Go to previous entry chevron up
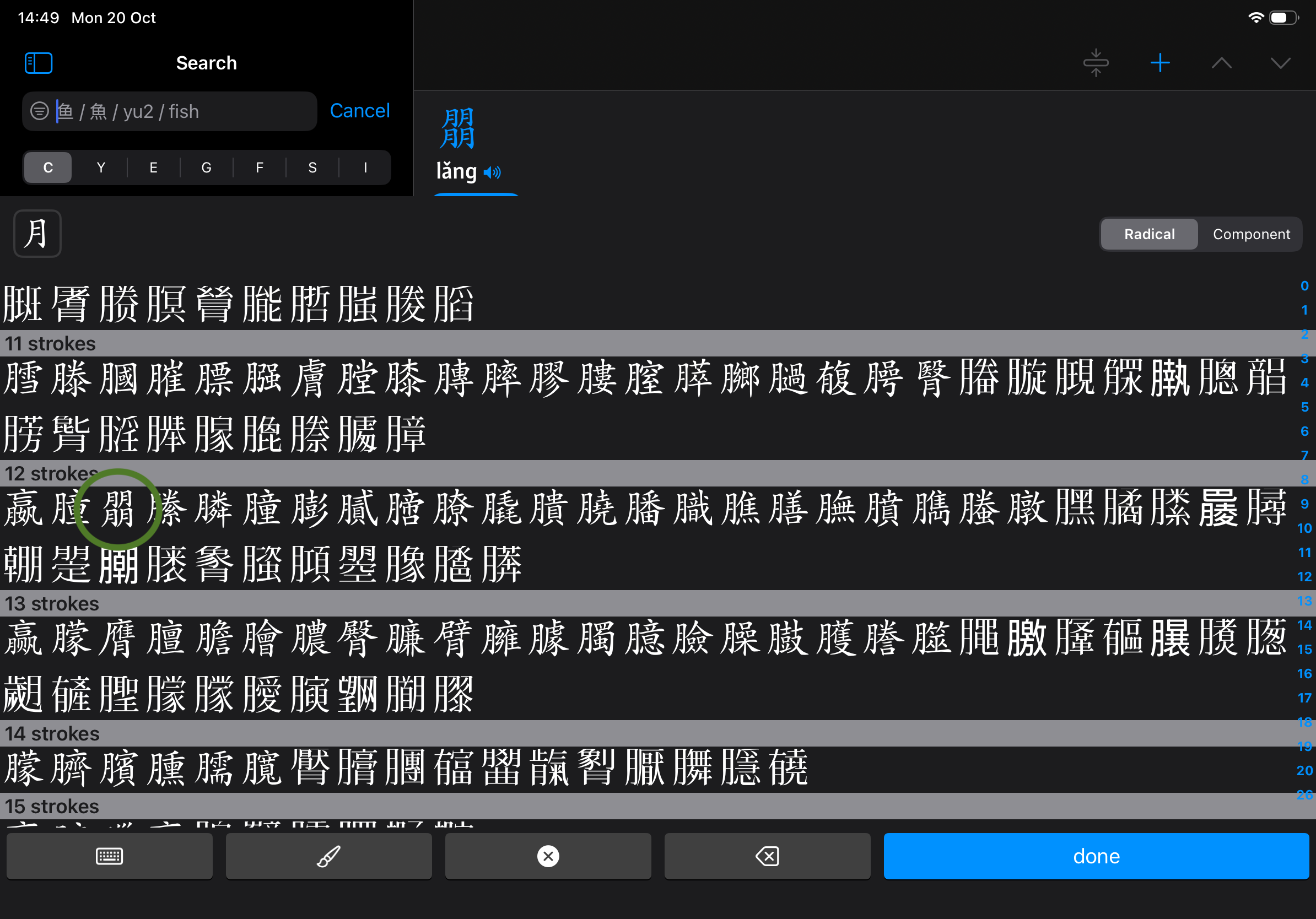Viewport: 1316px width, 919px height. [1221, 63]
